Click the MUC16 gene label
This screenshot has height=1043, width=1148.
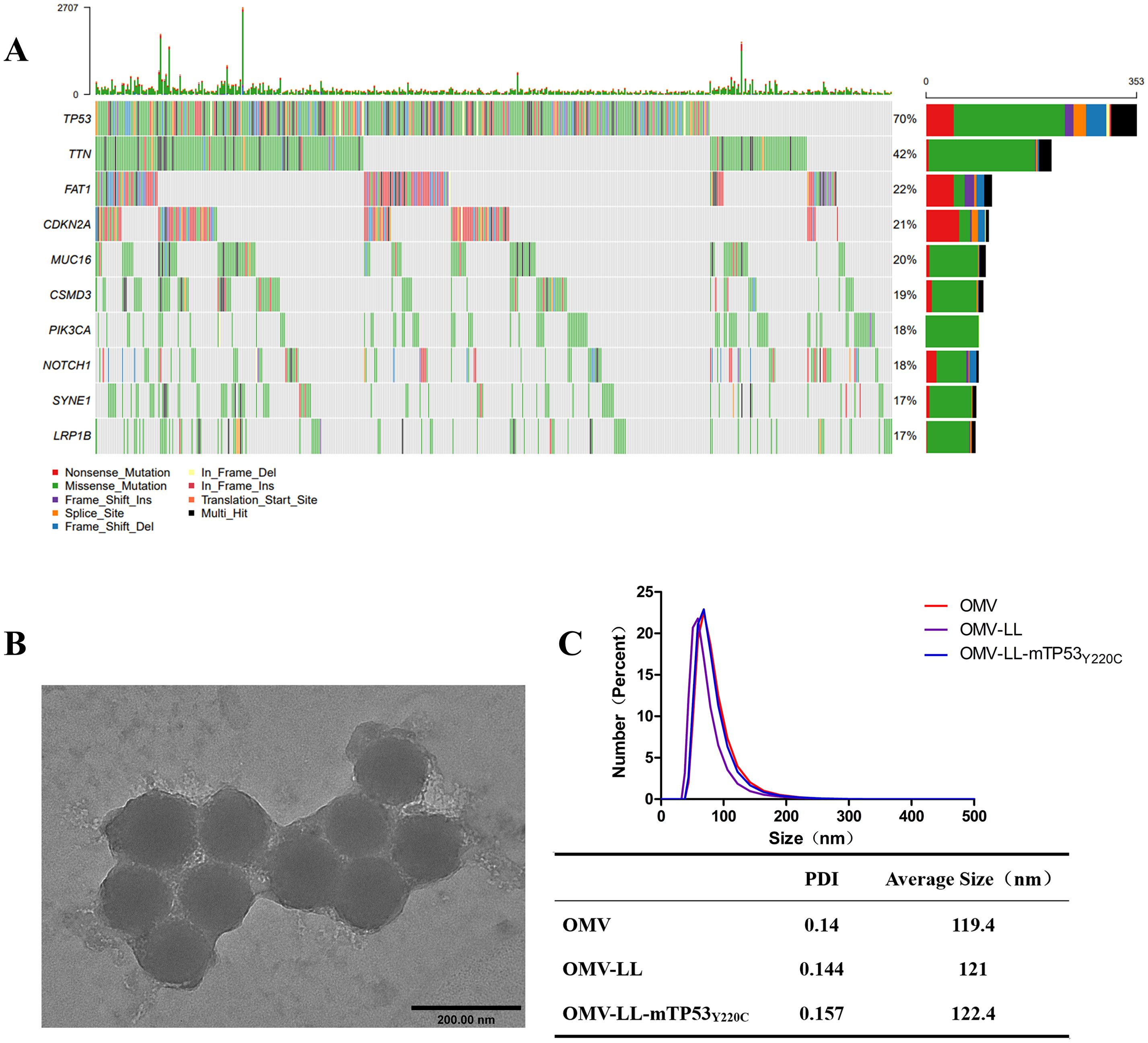point(71,260)
